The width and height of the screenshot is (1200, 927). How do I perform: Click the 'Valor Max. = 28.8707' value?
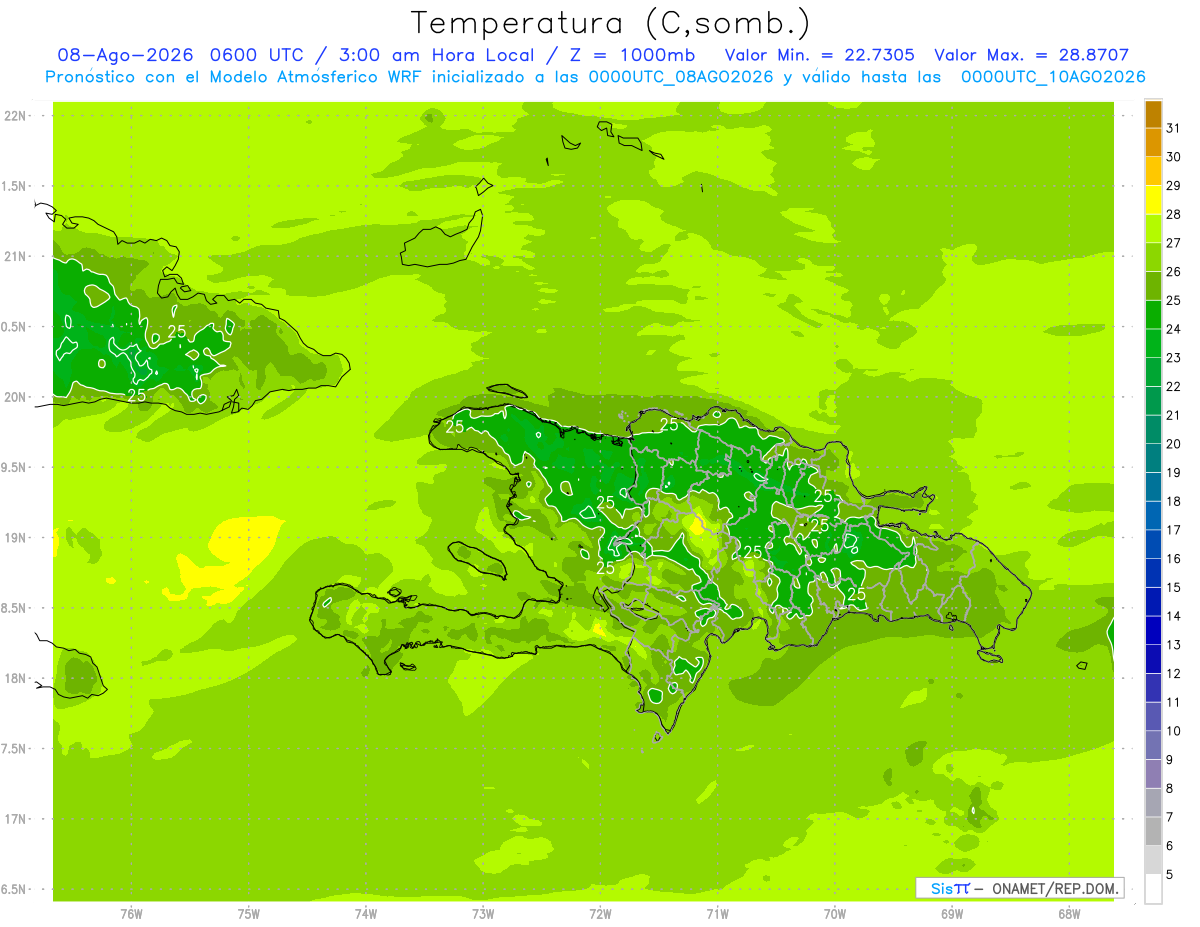pyautogui.click(x=1031, y=55)
